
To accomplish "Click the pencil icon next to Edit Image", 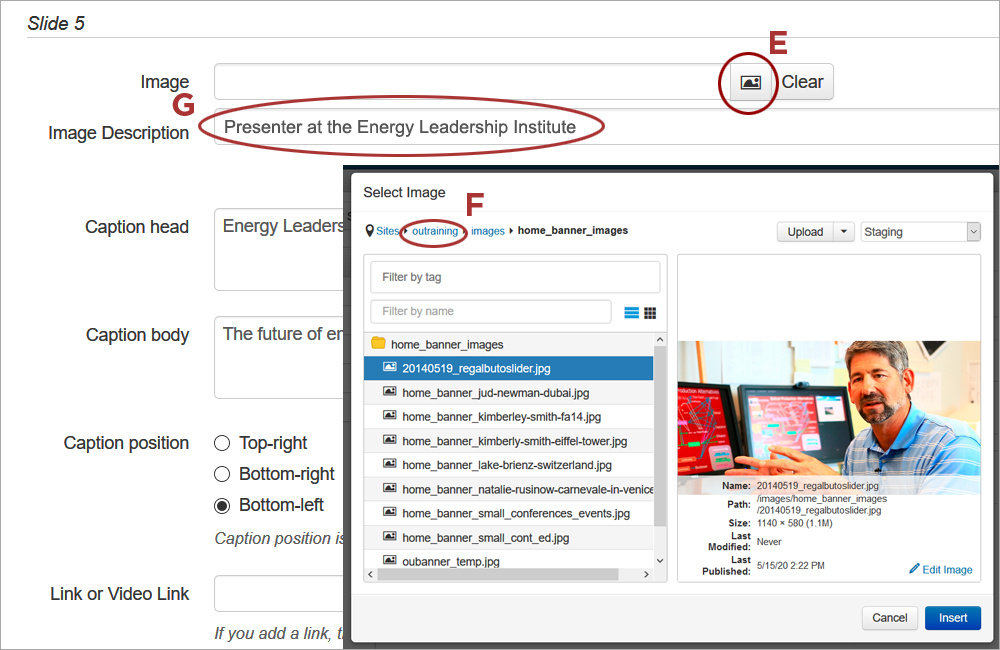I will point(917,569).
